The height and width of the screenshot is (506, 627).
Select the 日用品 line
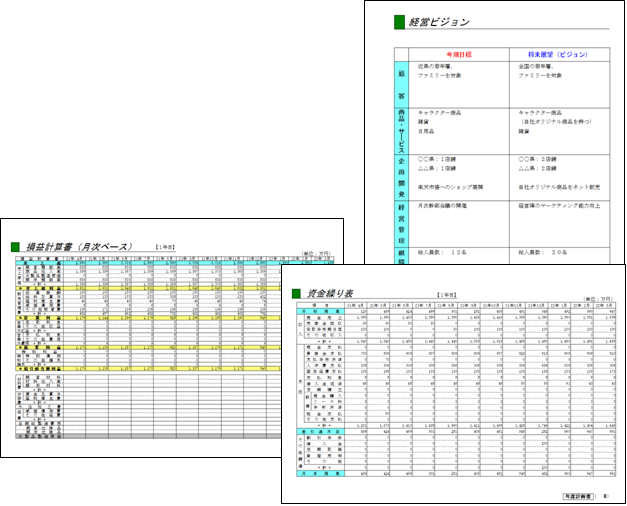[426, 131]
